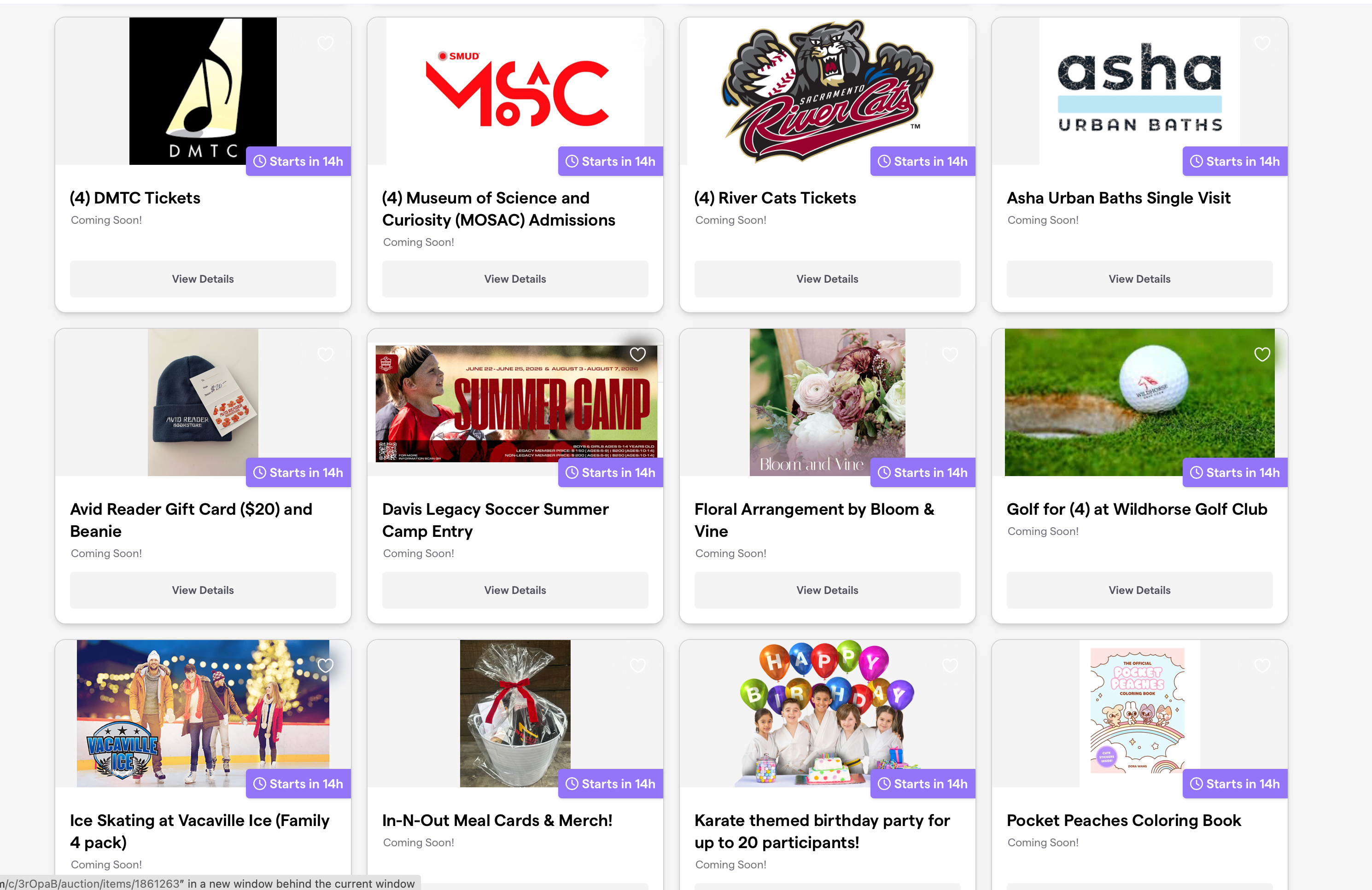The image size is (1372, 890).
Task: Favorite the DMTC Tickets heart icon
Action: pos(326,43)
